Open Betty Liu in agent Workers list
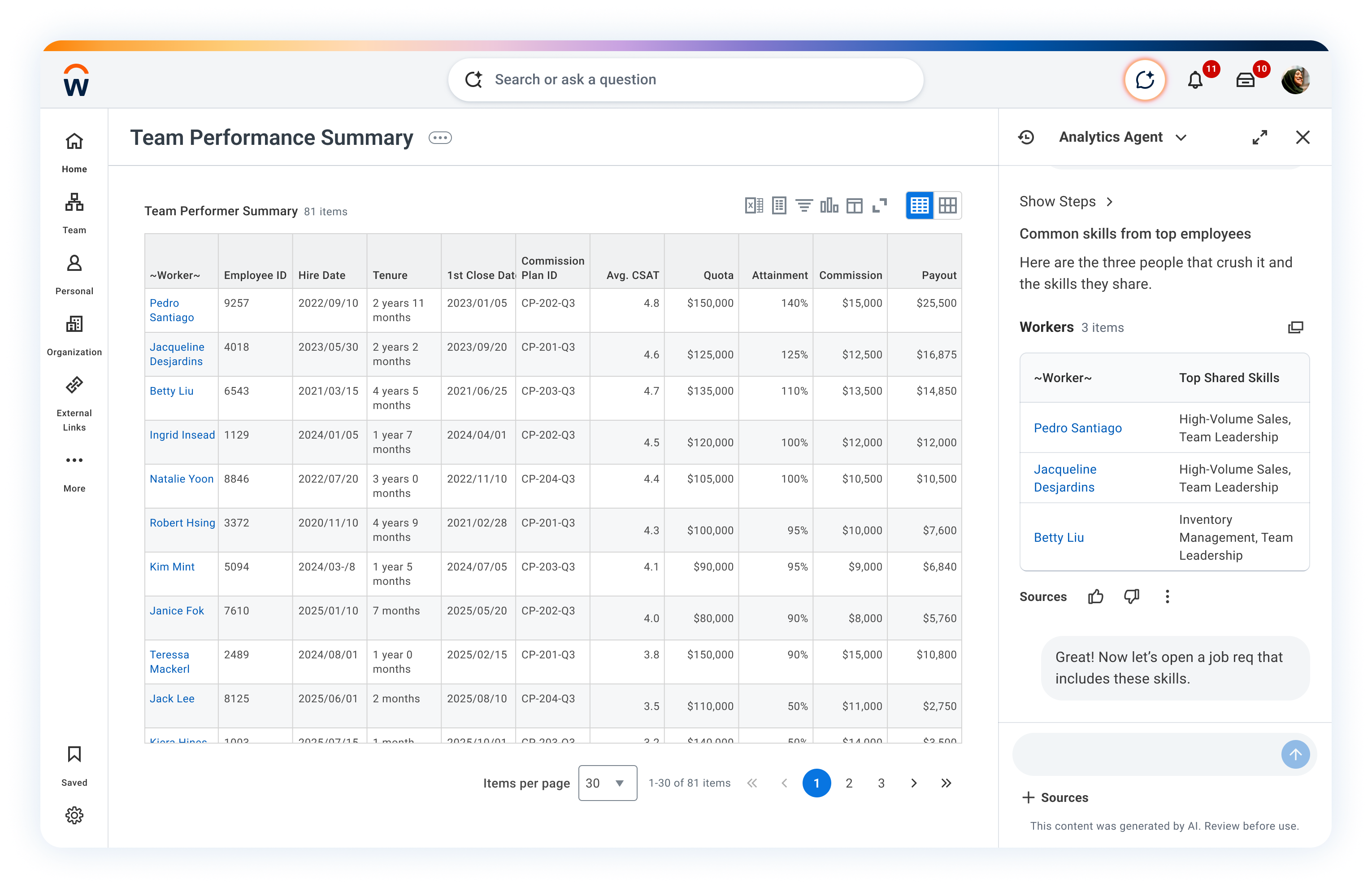 (x=1059, y=537)
